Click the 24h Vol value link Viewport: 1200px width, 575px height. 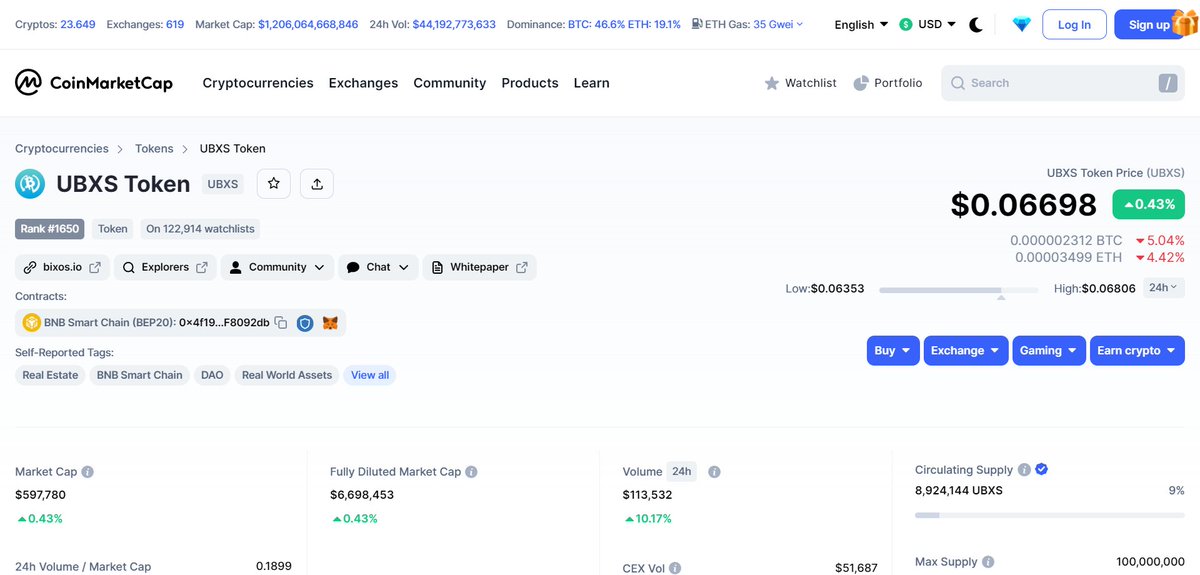pyautogui.click(x=454, y=24)
